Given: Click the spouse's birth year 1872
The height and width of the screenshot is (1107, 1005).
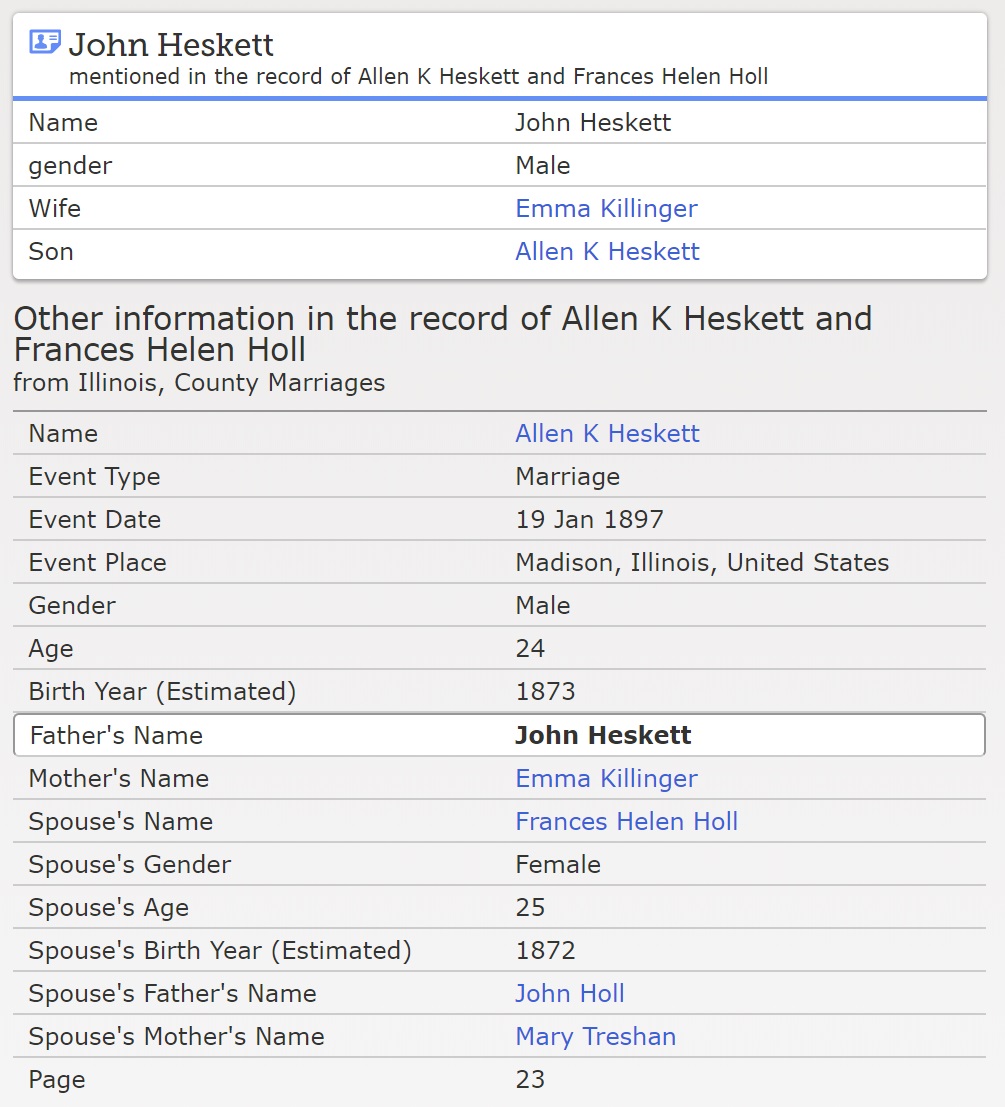Looking at the screenshot, I should [545, 950].
